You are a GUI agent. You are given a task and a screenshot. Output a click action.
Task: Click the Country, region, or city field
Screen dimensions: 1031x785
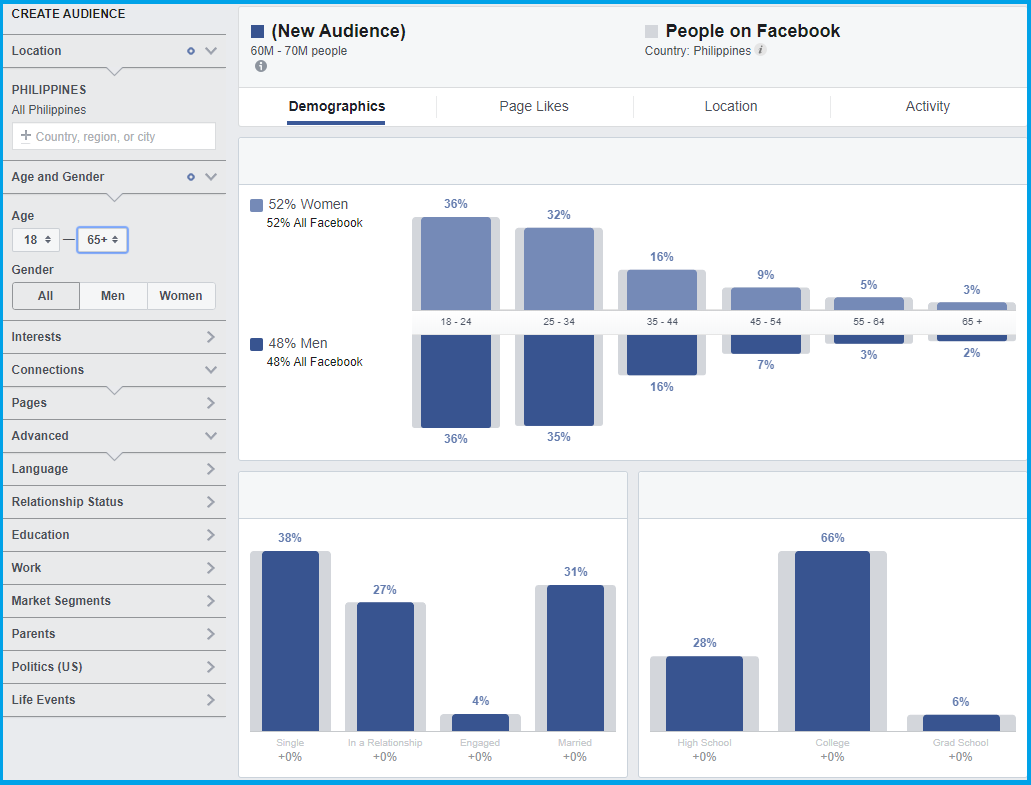pos(120,137)
